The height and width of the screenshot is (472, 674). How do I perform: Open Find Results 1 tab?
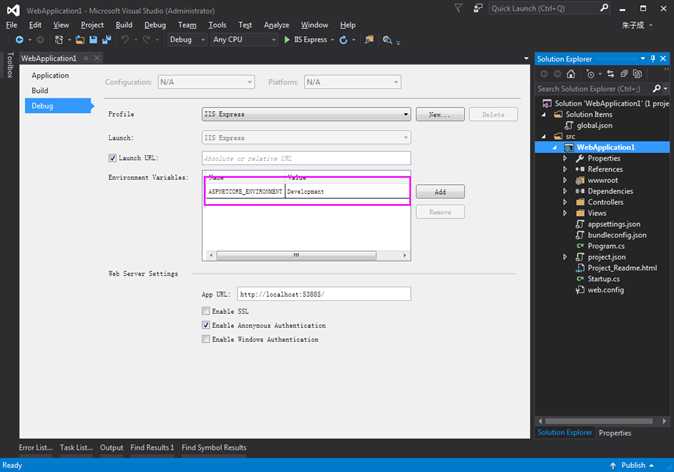152,447
